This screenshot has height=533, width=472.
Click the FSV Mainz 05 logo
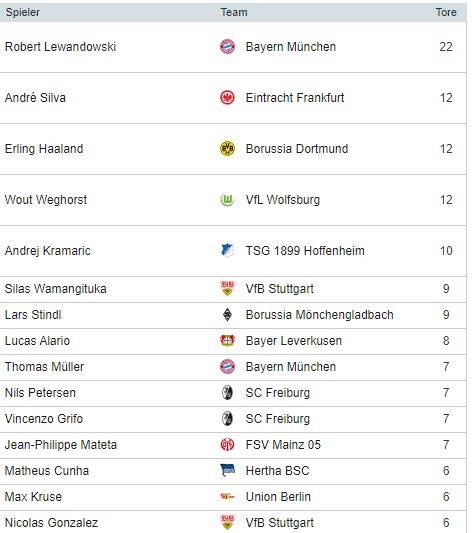coord(227,445)
